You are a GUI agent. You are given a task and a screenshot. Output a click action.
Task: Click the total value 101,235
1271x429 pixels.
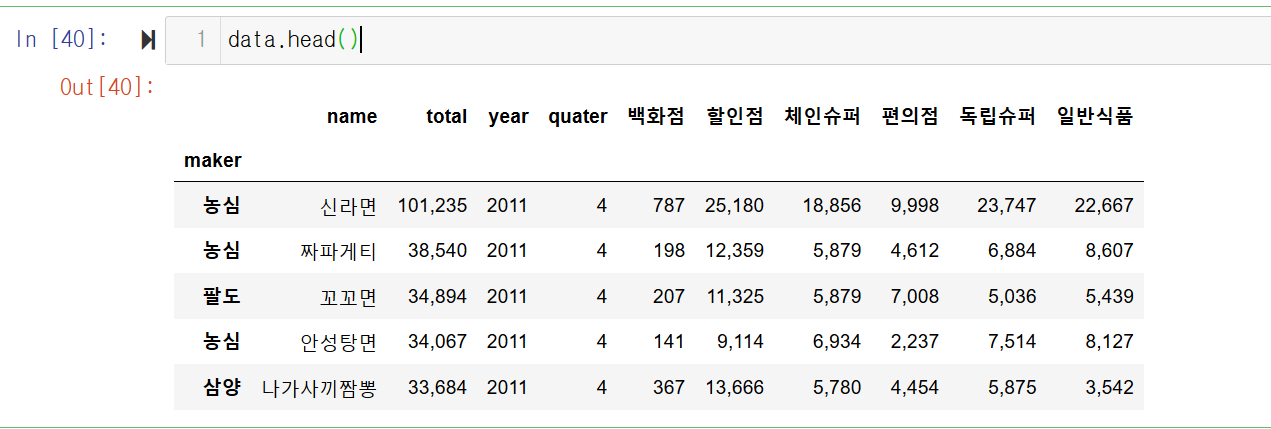pos(432,206)
